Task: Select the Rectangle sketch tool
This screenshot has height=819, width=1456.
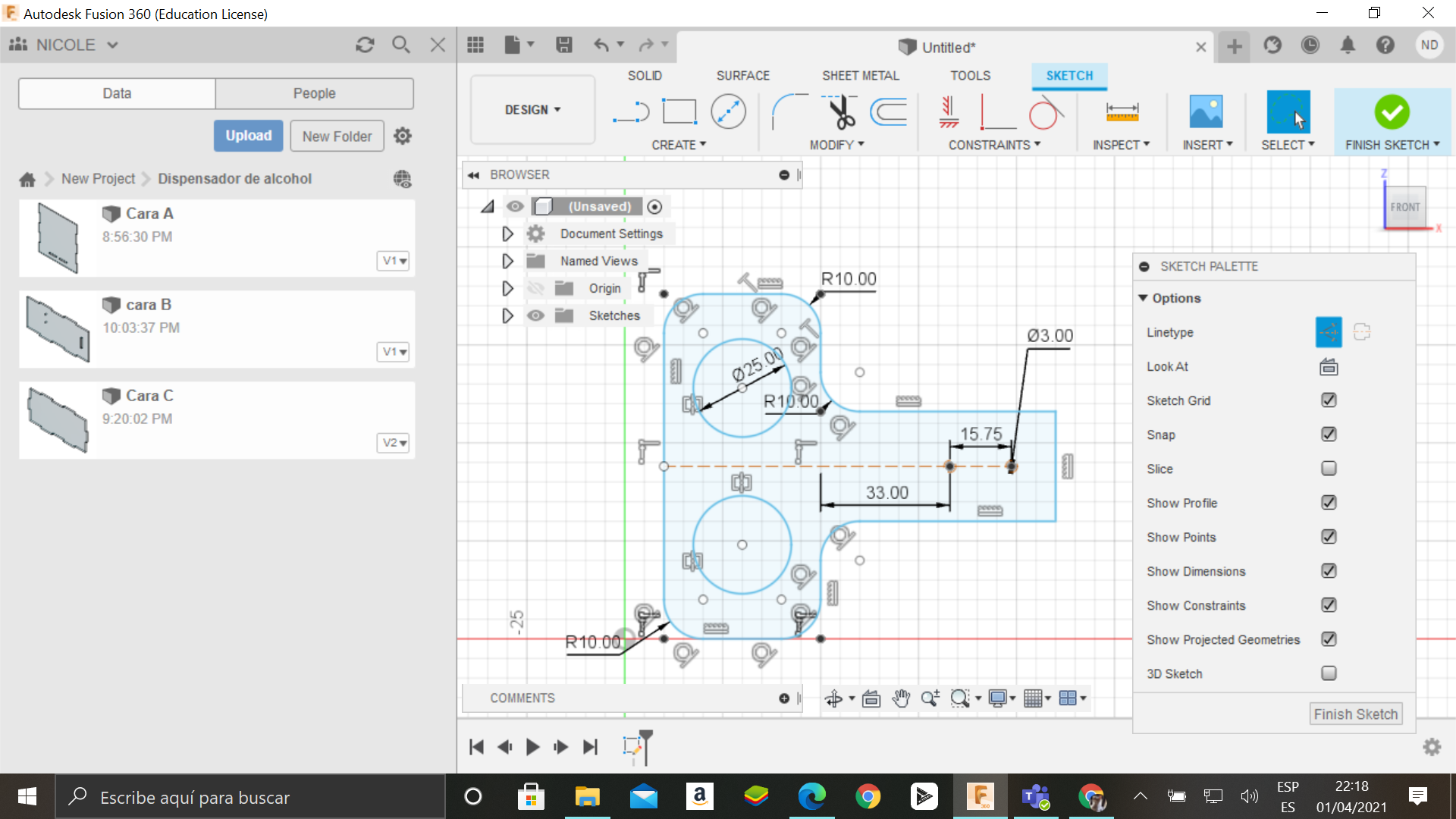Action: 679,110
